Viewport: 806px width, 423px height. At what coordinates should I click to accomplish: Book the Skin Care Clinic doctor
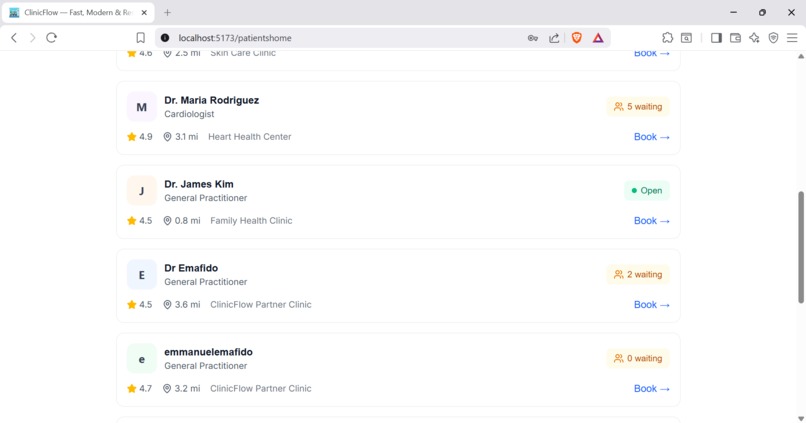tap(651, 53)
